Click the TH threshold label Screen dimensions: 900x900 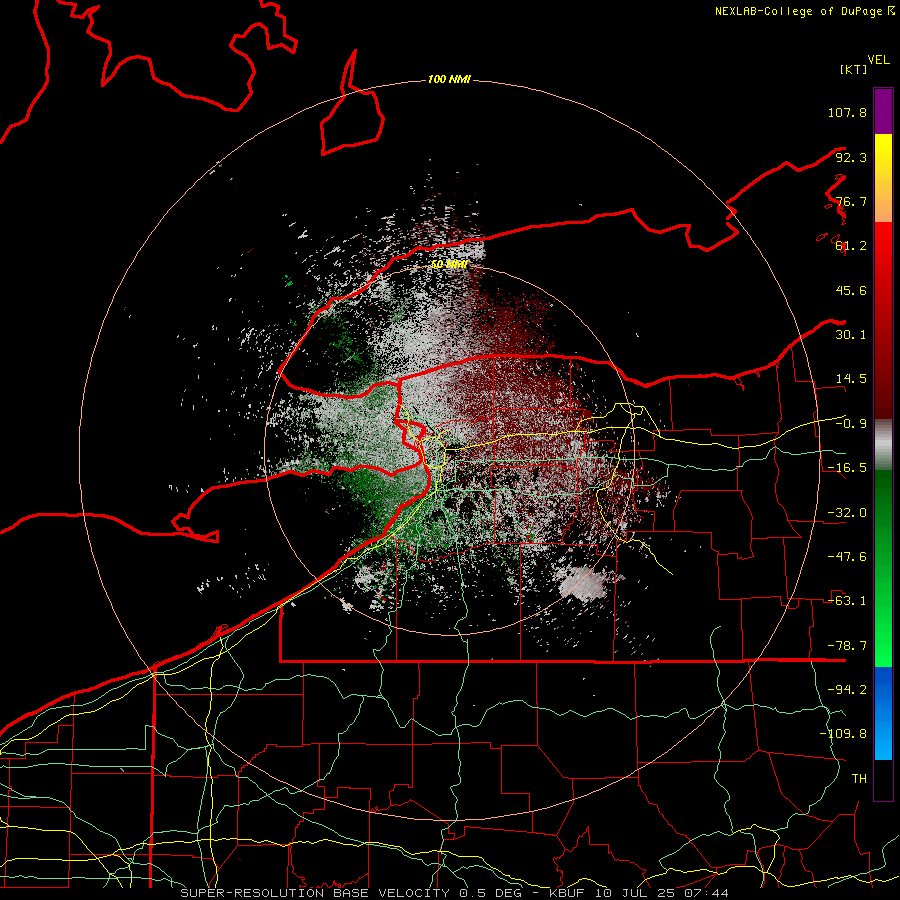tap(859, 779)
